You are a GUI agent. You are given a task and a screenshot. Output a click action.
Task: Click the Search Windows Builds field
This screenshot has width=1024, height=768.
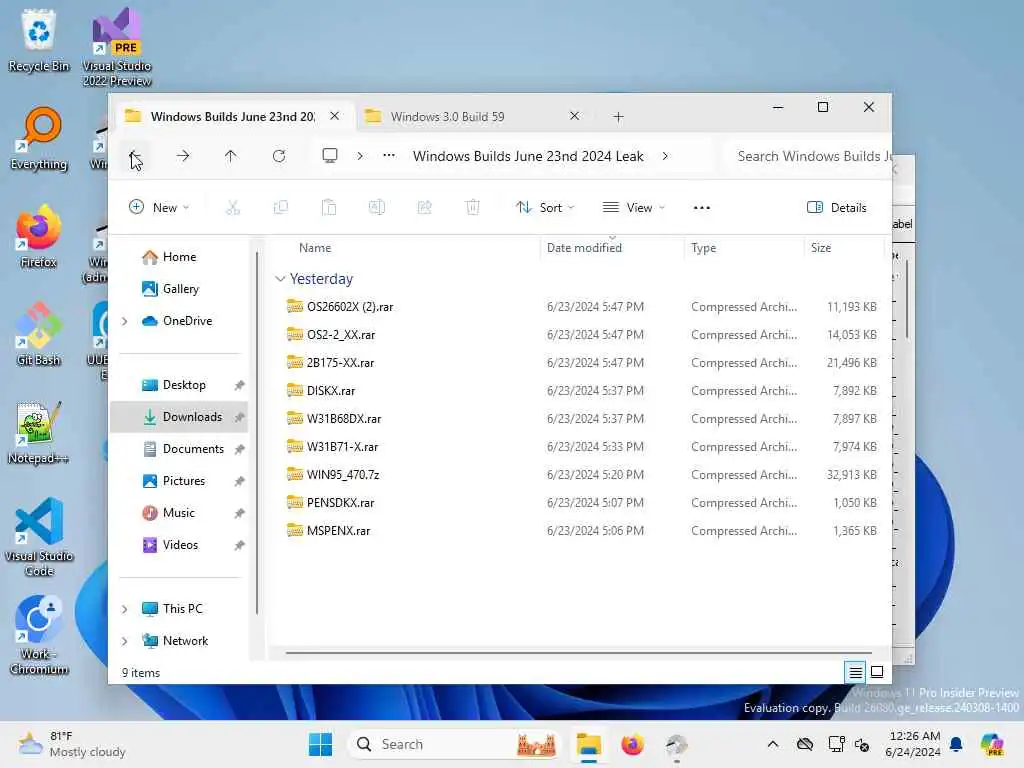(808, 156)
